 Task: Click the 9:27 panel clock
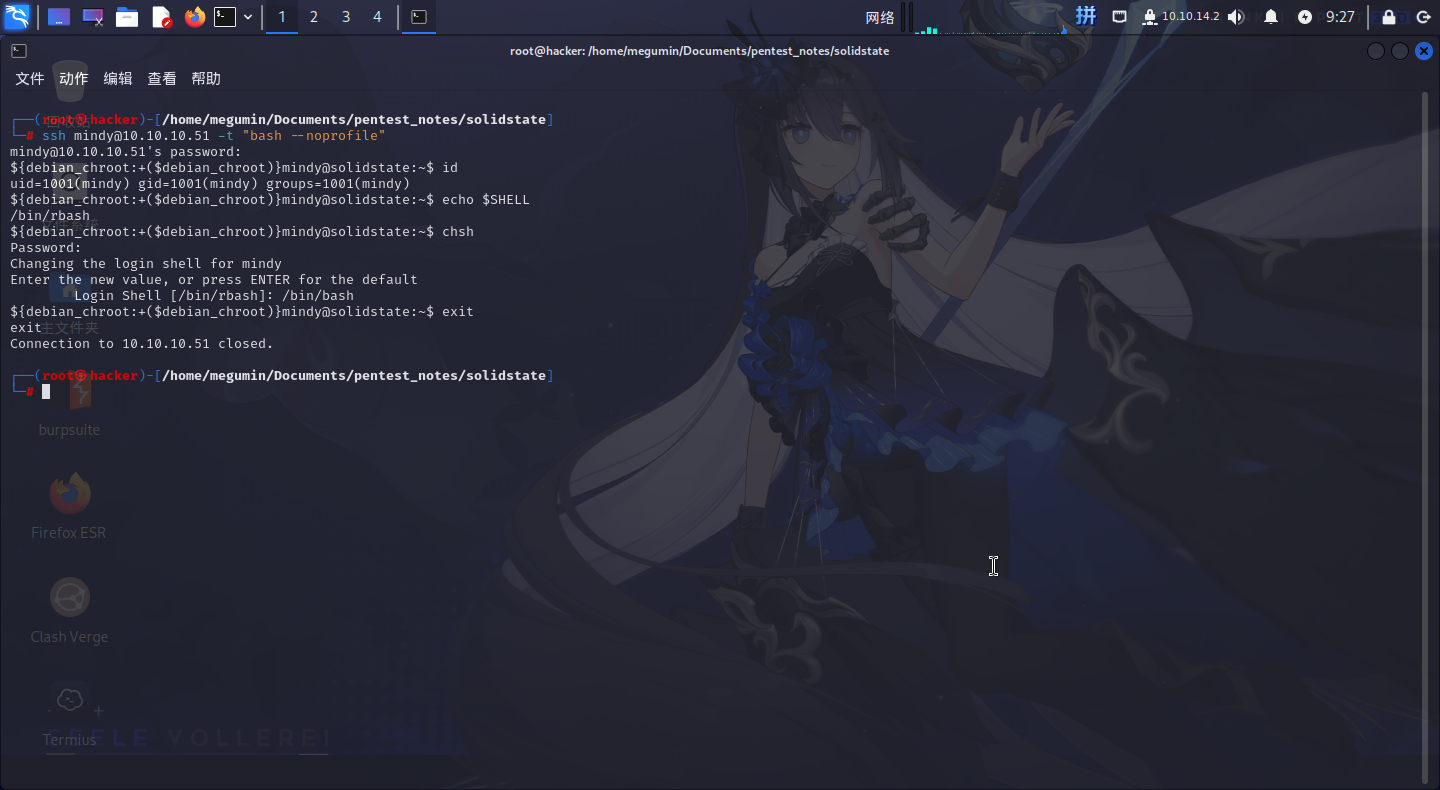tap(1340, 17)
